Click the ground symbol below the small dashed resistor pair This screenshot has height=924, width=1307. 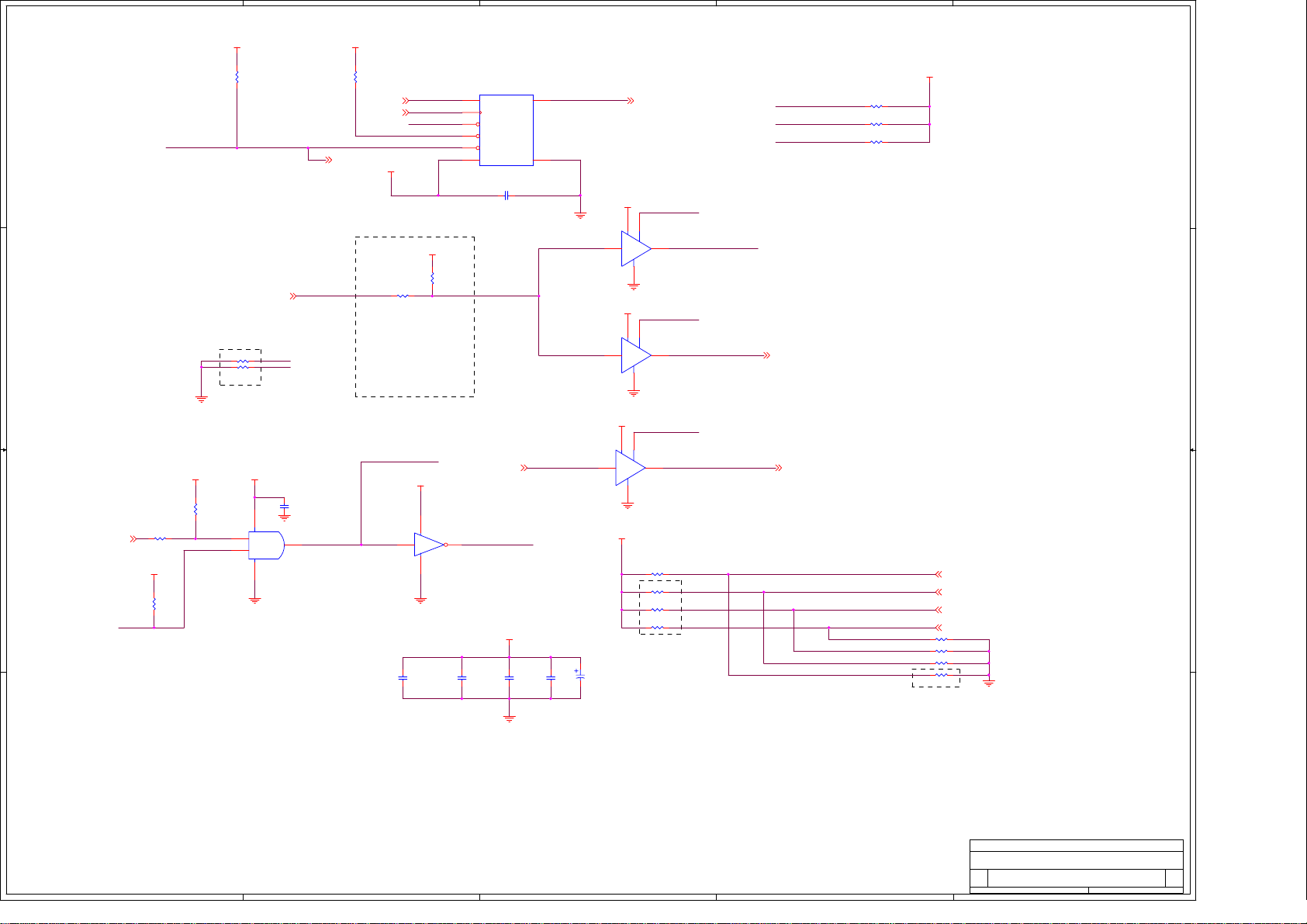[202, 399]
